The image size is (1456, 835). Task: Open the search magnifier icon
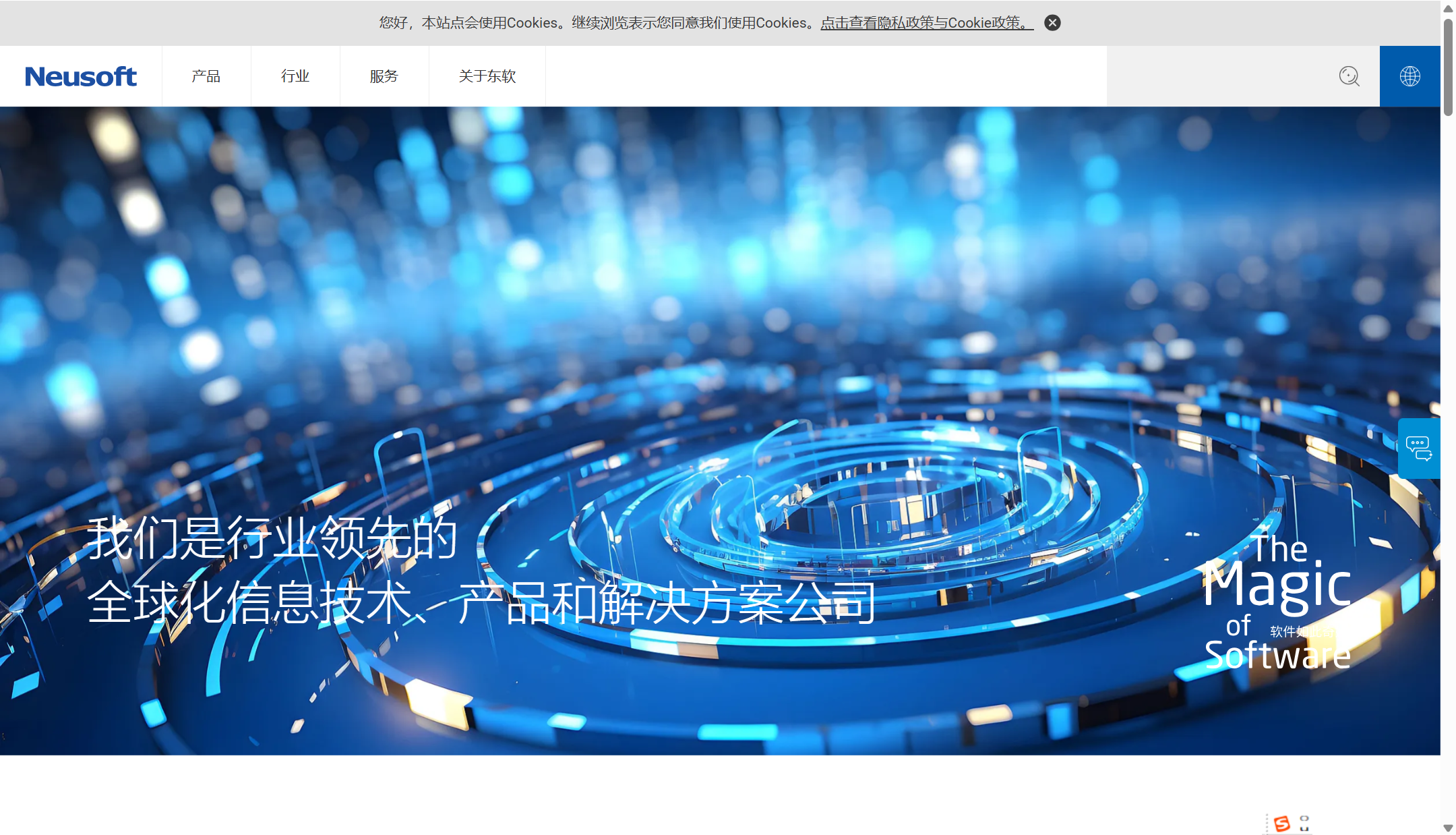point(1349,76)
